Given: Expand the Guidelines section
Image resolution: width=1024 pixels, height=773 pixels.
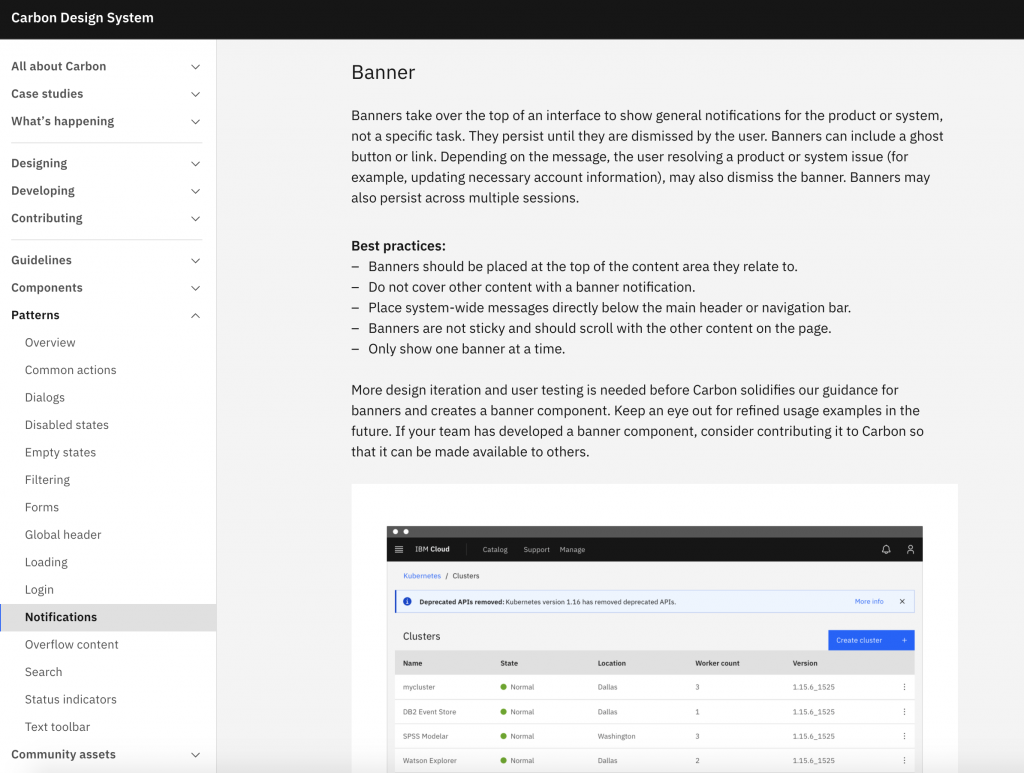Looking at the screenshot, I should point(106,260).
